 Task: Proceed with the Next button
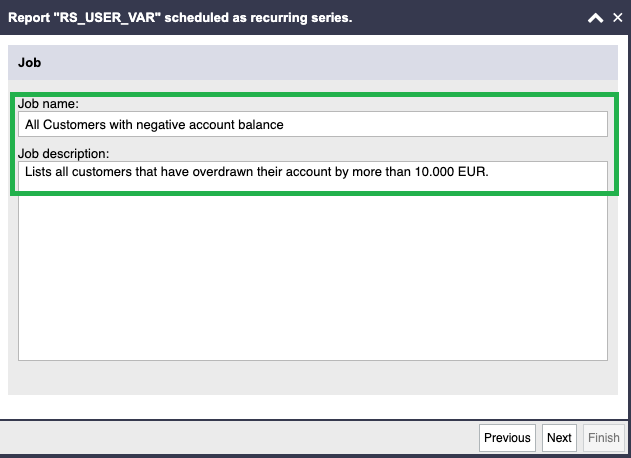[x=559, y=437]
